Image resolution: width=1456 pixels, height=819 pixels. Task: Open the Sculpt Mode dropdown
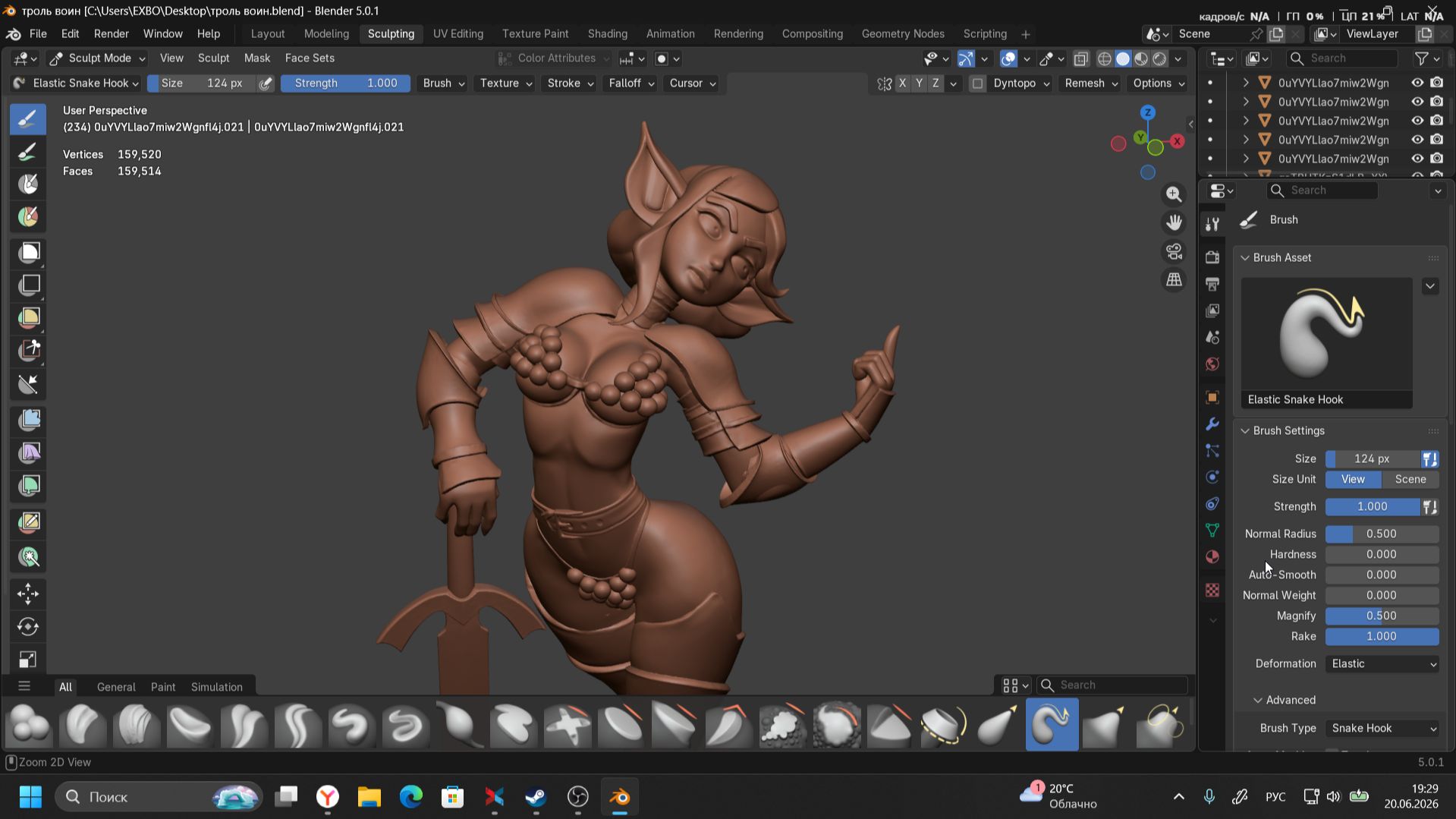pyautogui.click(x=97, y=58)
